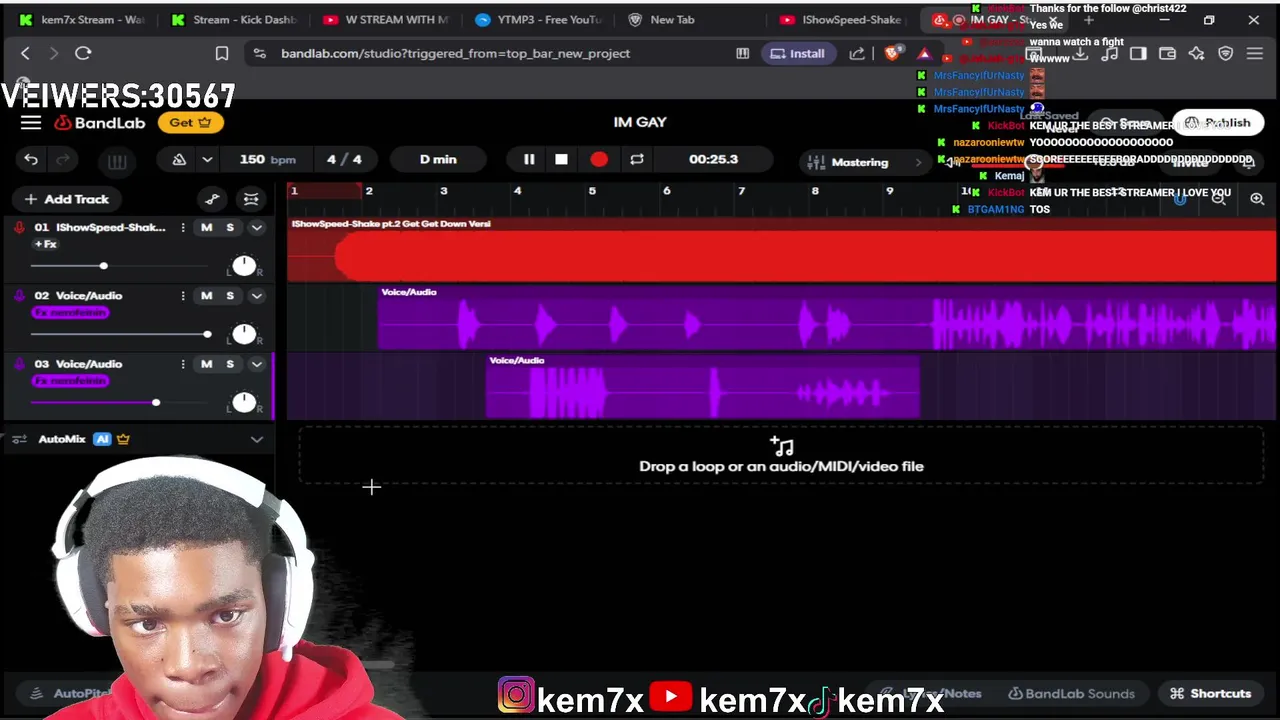Toggle the metronome icon

[x=179, y=160]
